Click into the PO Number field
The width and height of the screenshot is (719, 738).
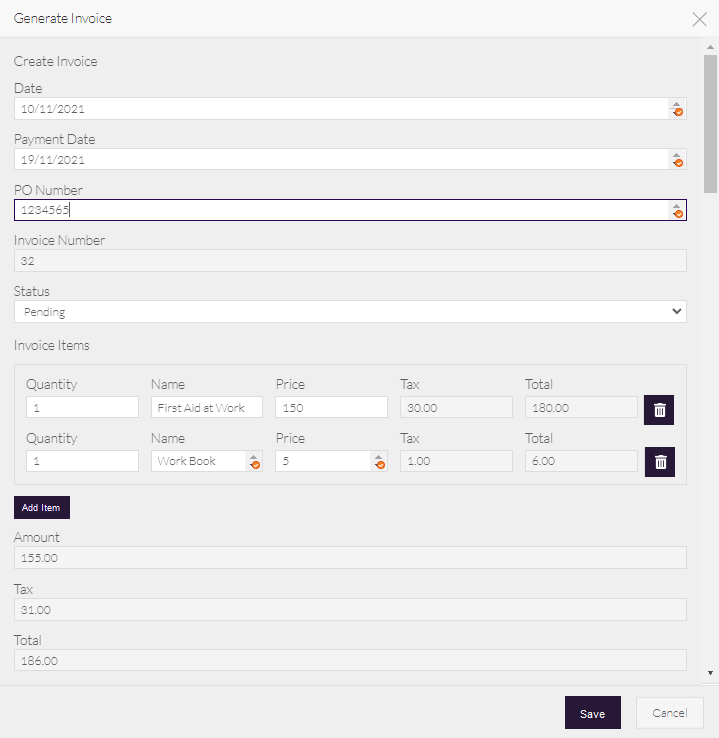click(350, 210)
